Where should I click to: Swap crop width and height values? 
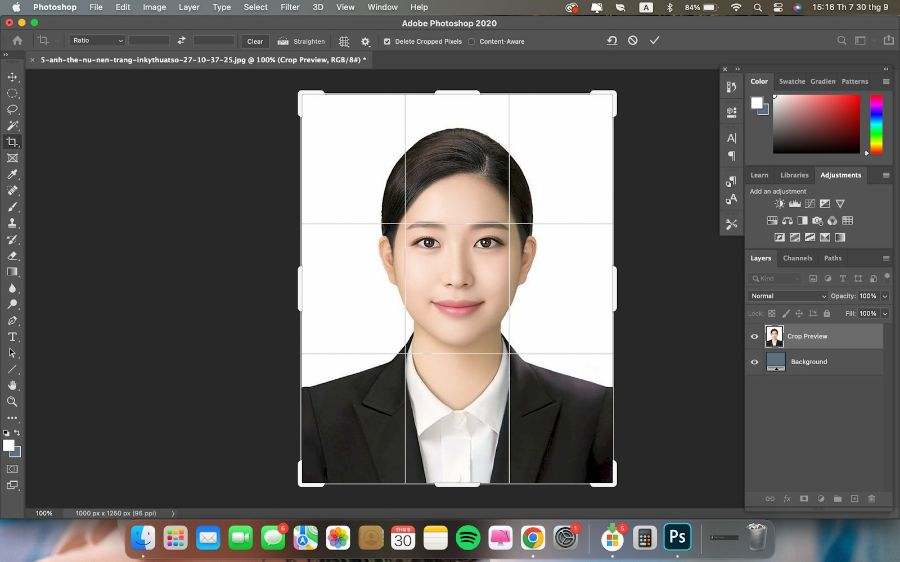click(181, 41)
